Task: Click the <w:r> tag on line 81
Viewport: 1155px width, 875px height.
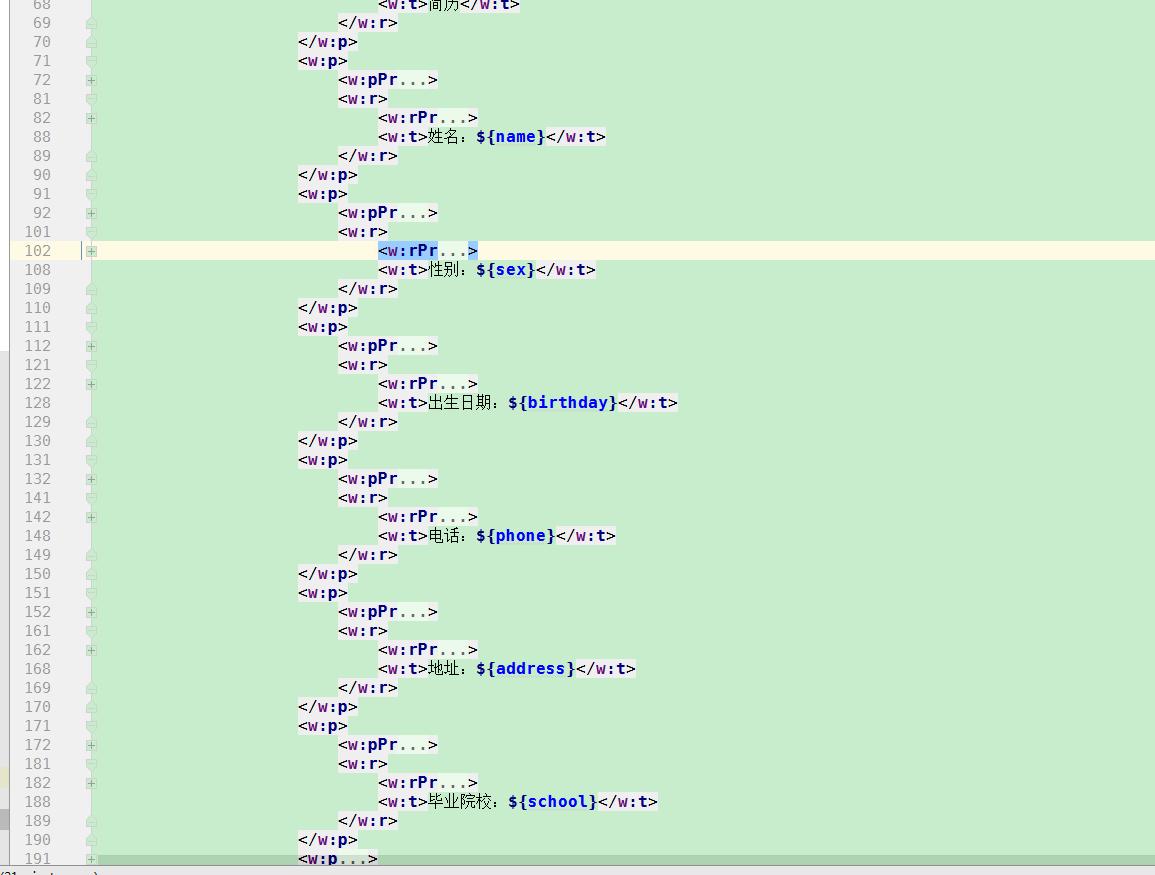Action: 363,99
